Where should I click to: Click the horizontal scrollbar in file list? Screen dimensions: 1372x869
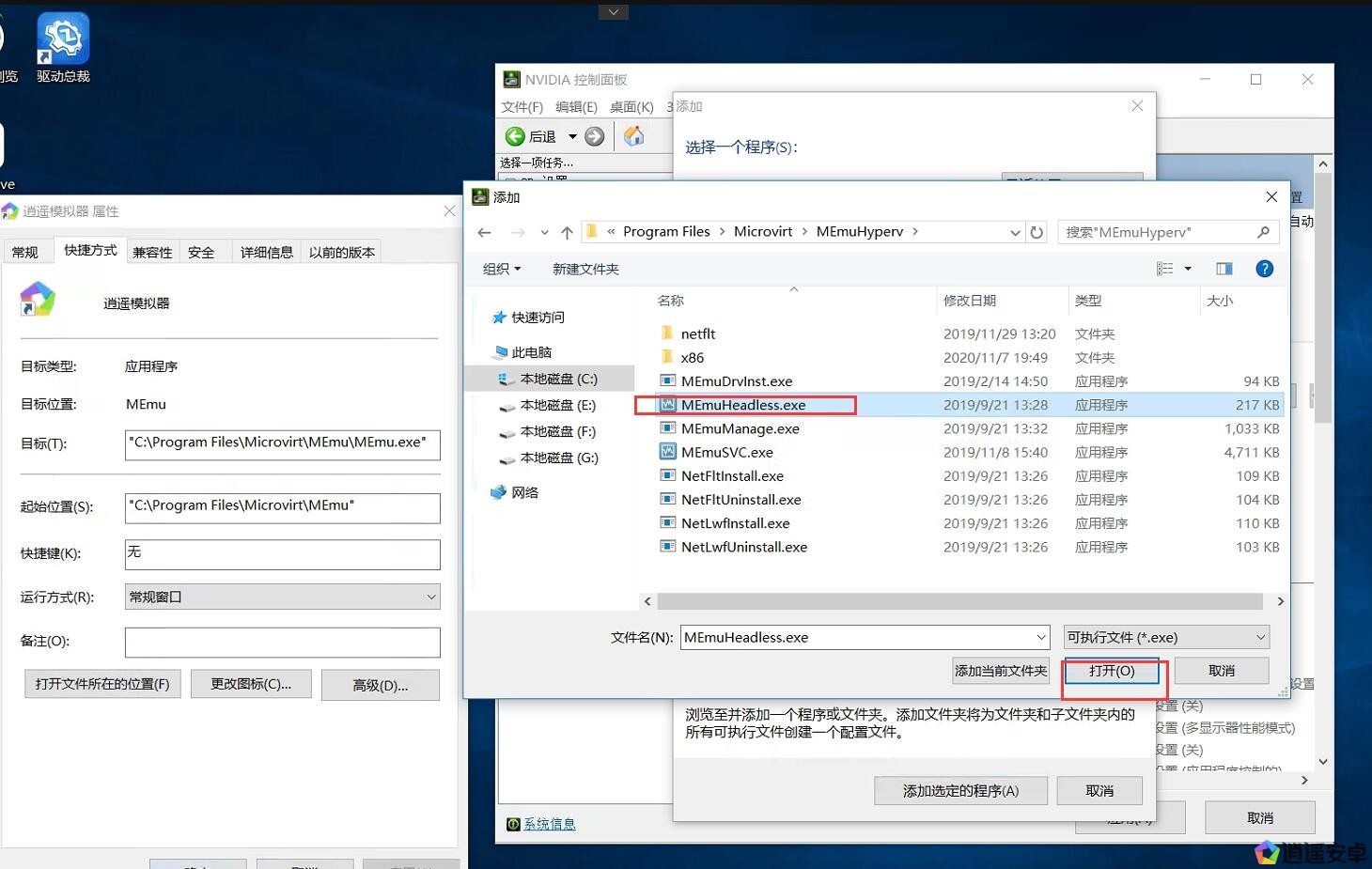pyautogui.click(x=959, y=601)
